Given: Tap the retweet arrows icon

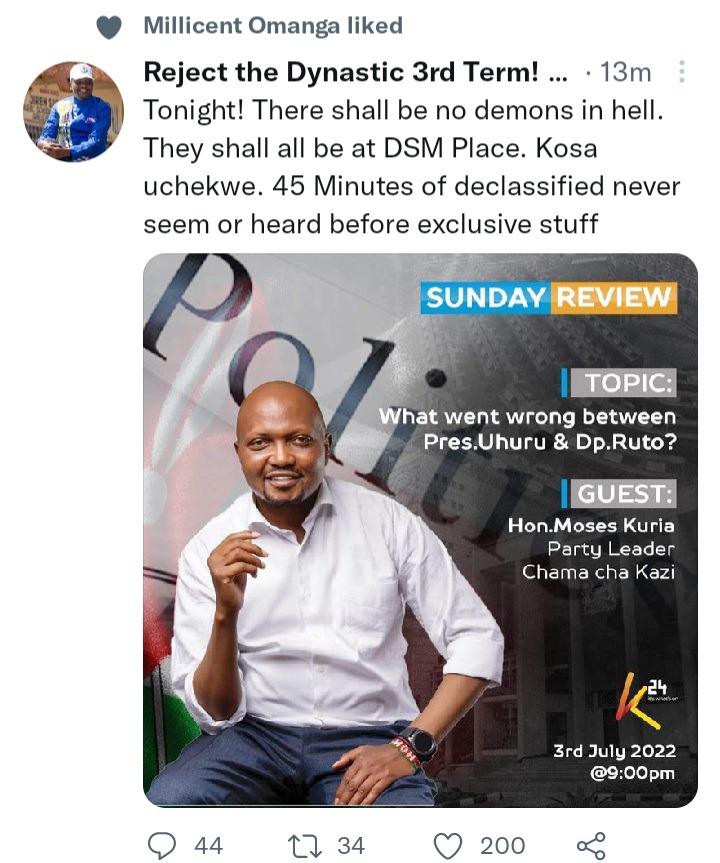Looking at the screenshot, I should click(x=304, y=845).
